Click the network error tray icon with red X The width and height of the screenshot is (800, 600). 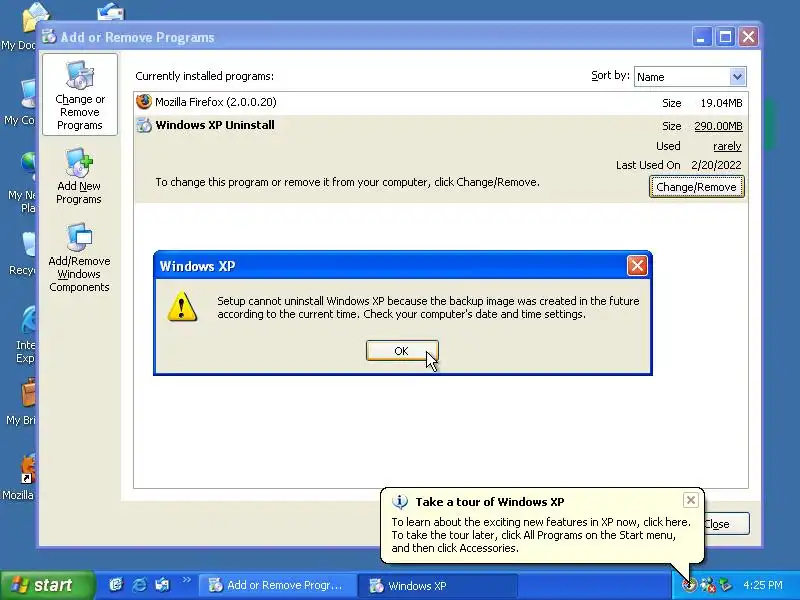pos(707,585)
